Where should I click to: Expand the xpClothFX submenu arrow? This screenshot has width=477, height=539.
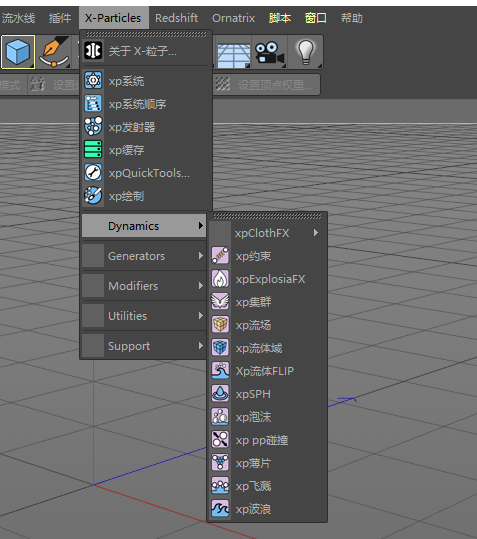click(316, 233)
